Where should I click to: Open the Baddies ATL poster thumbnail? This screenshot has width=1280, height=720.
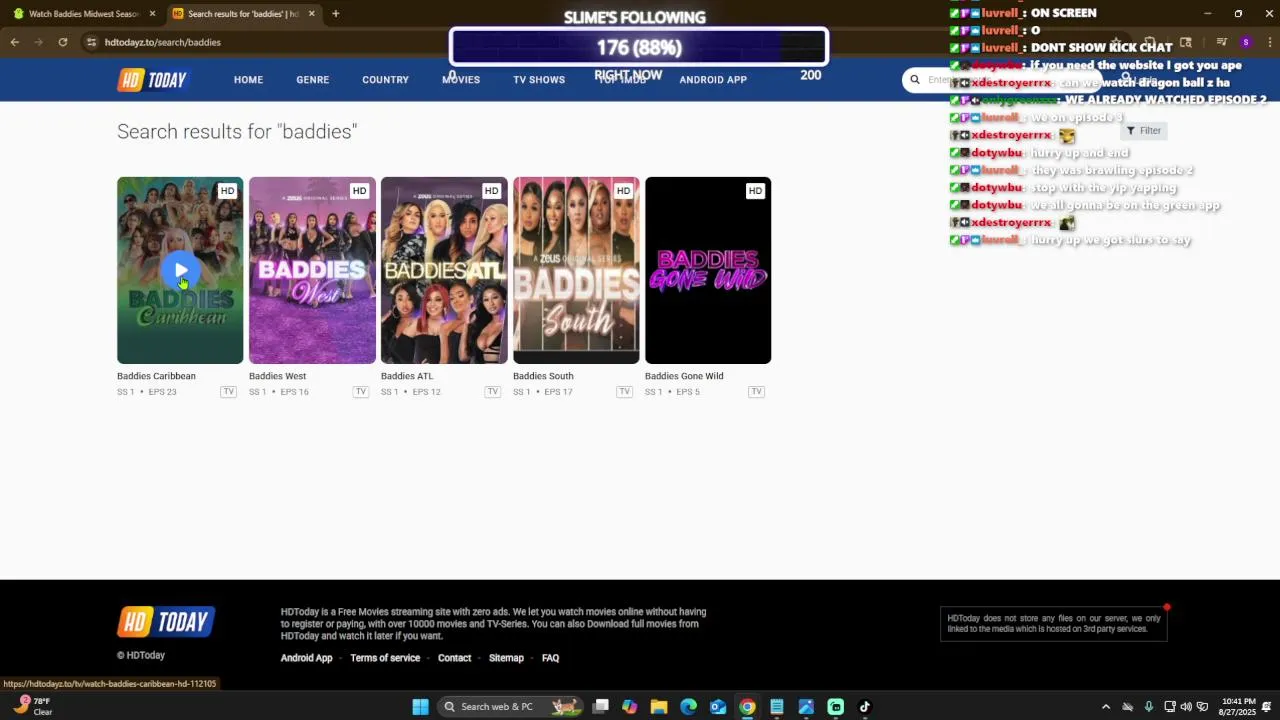click(x=444, y=270)
